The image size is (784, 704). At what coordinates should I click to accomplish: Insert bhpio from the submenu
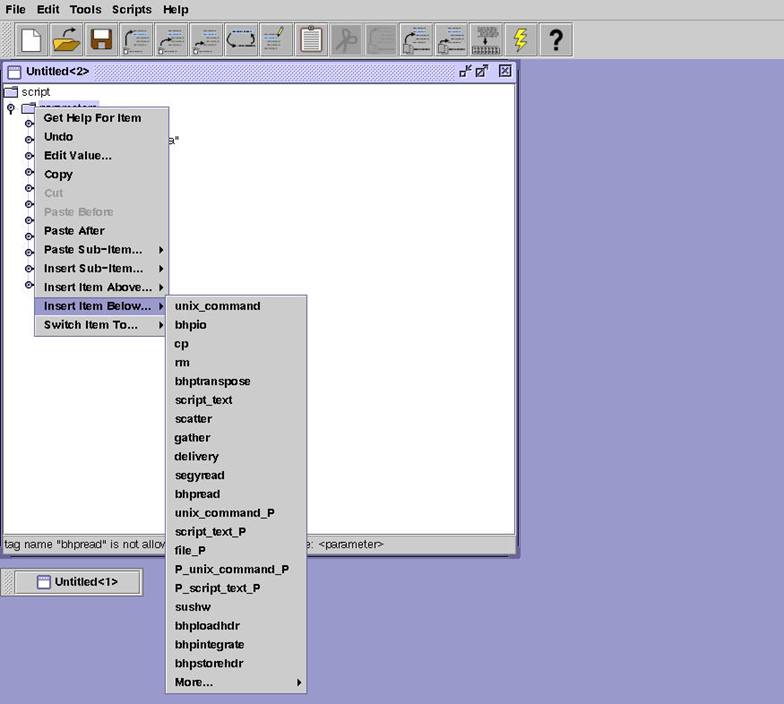point(236,325)
